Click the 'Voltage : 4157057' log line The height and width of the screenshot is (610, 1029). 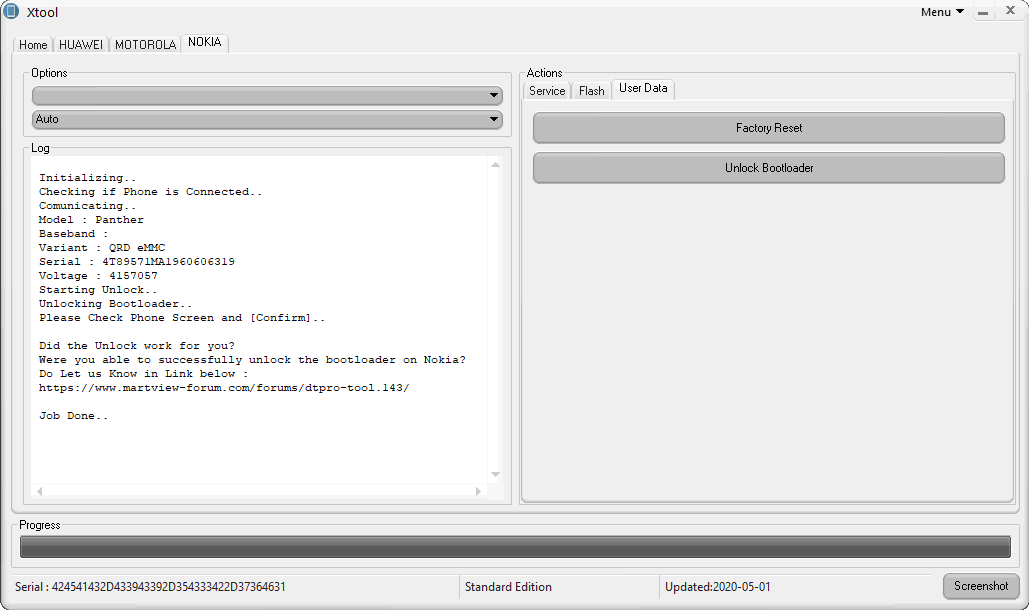coord(98,276)
